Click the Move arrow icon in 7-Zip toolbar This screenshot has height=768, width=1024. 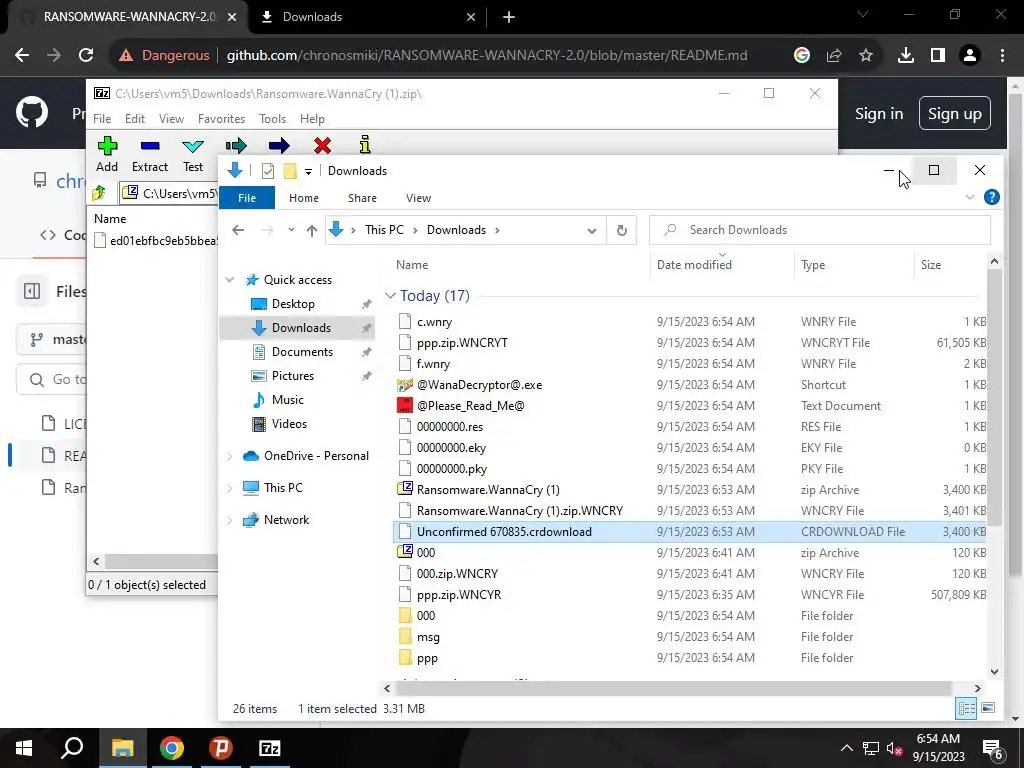coord(279,145)
